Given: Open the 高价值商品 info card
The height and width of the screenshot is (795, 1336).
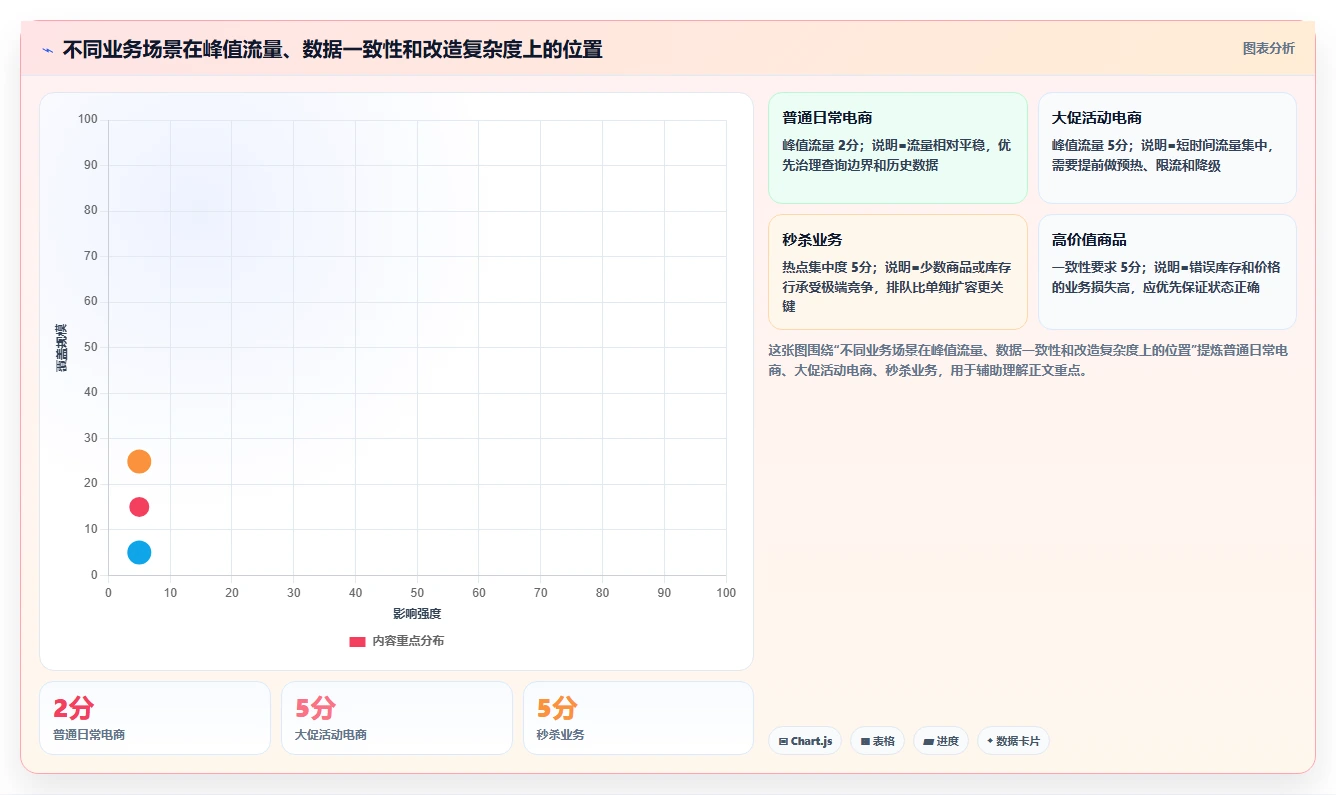Looking at the screenshot, I should [1167, 272].
